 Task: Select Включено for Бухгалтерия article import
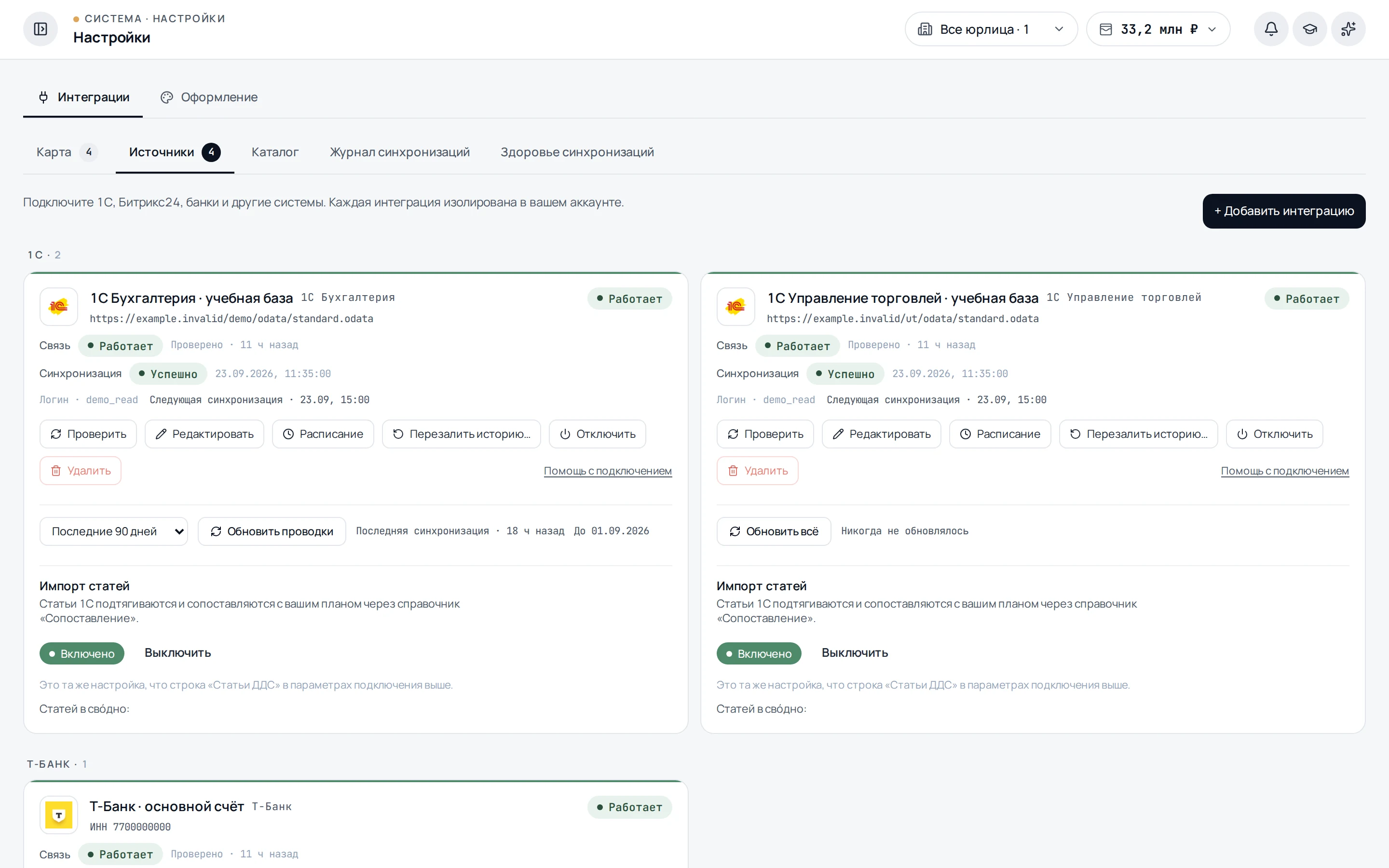coord(82,653)
